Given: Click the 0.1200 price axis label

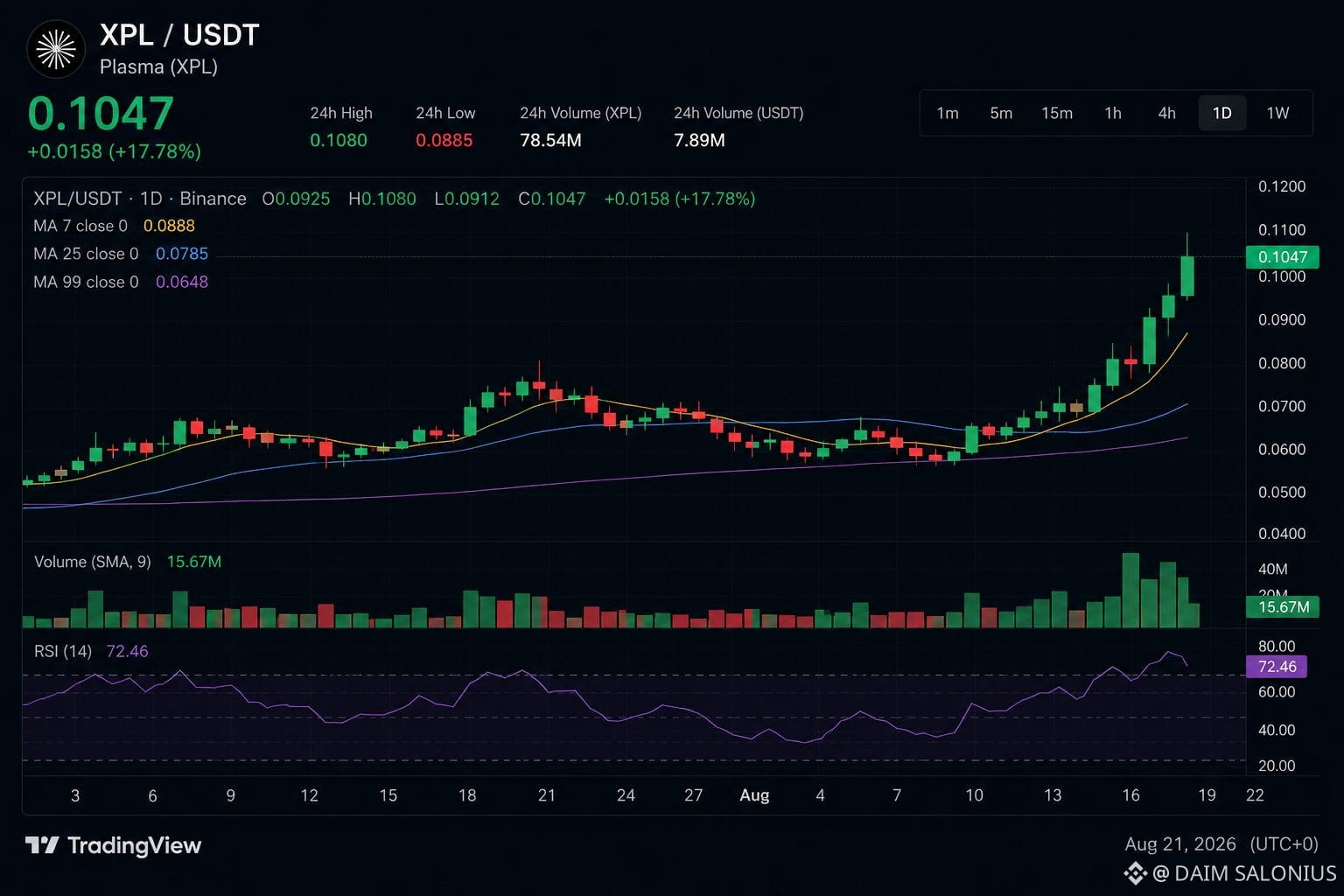Looking at the screenshot, I should [1282, 186].
